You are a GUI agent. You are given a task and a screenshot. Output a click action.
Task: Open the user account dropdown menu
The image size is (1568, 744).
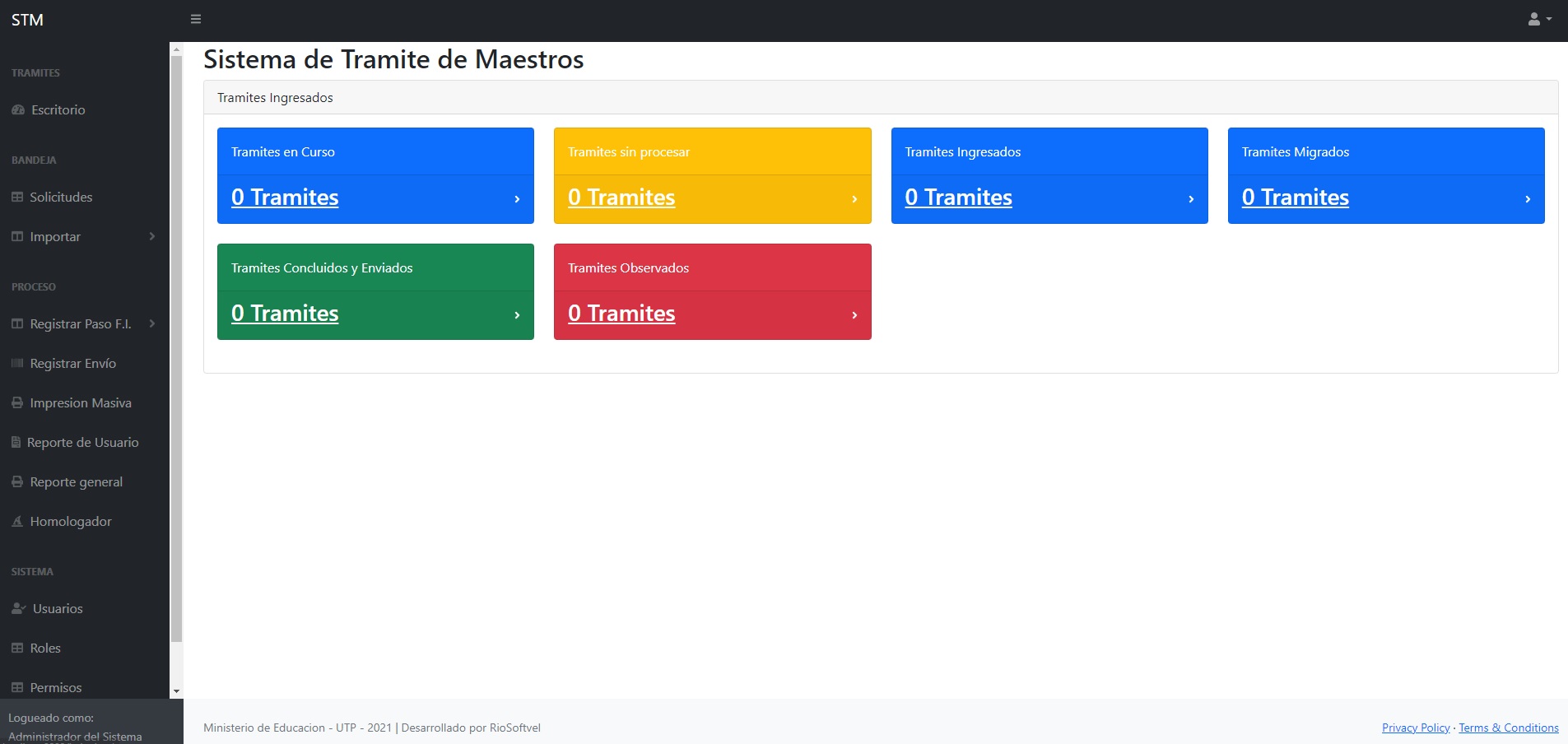point(1538,19)
